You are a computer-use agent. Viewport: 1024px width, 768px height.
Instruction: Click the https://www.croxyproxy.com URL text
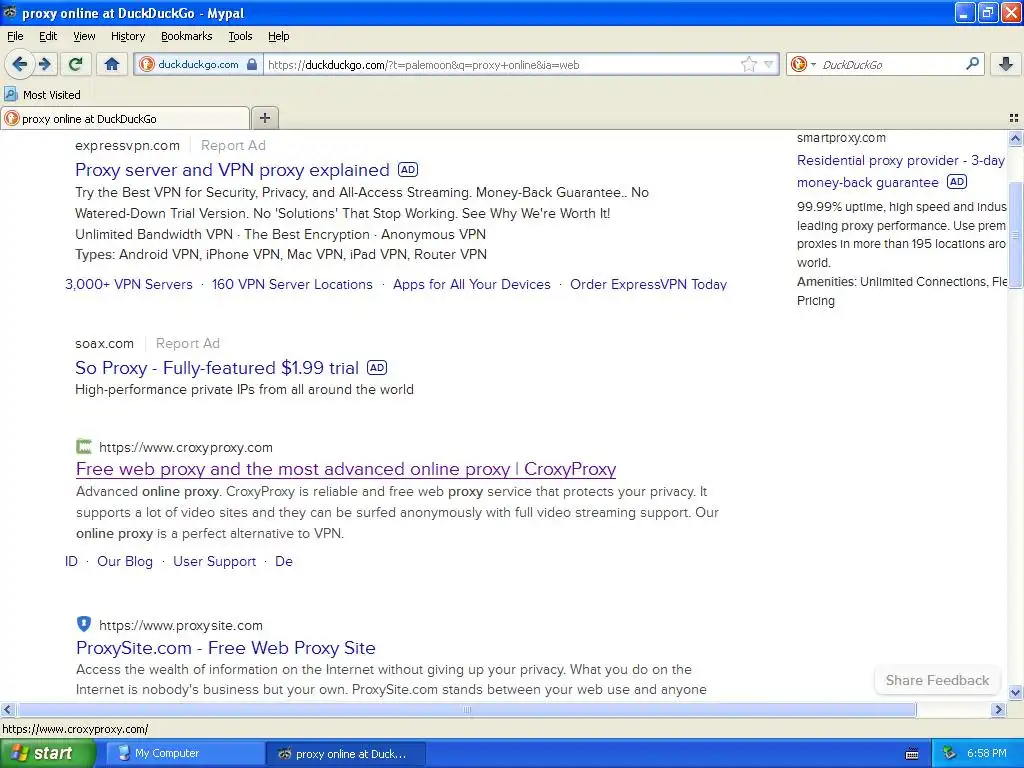click(x=185, y=447)
